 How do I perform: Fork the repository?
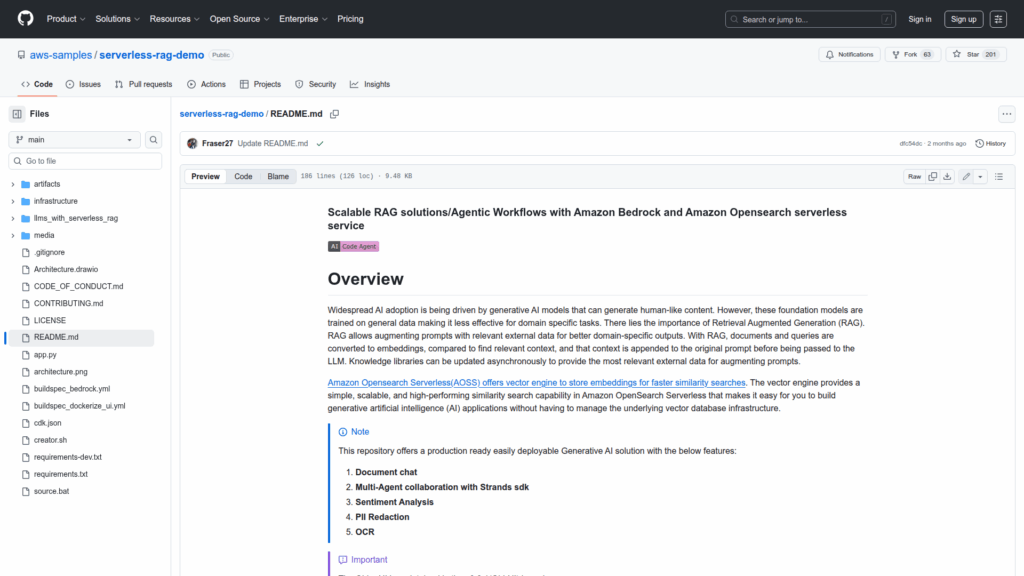[912, 55]
